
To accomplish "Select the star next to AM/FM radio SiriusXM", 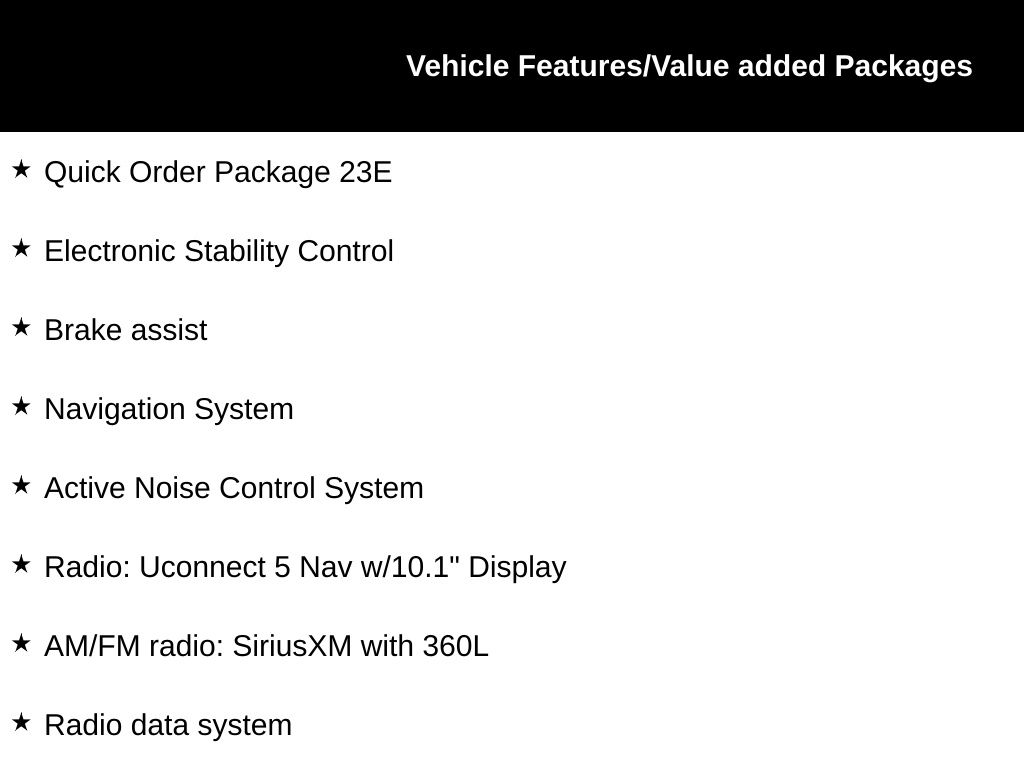I will [x=21, y=644].
